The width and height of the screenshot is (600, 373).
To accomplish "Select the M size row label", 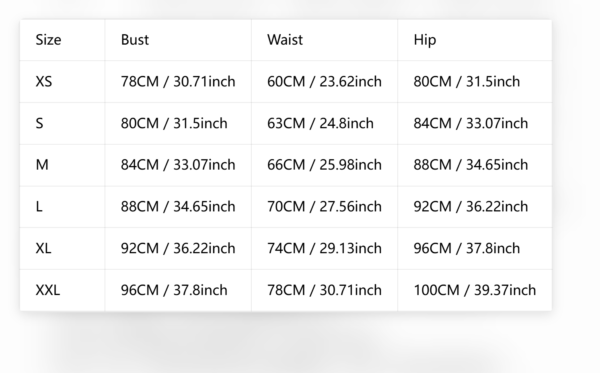I will pos(42,165).
